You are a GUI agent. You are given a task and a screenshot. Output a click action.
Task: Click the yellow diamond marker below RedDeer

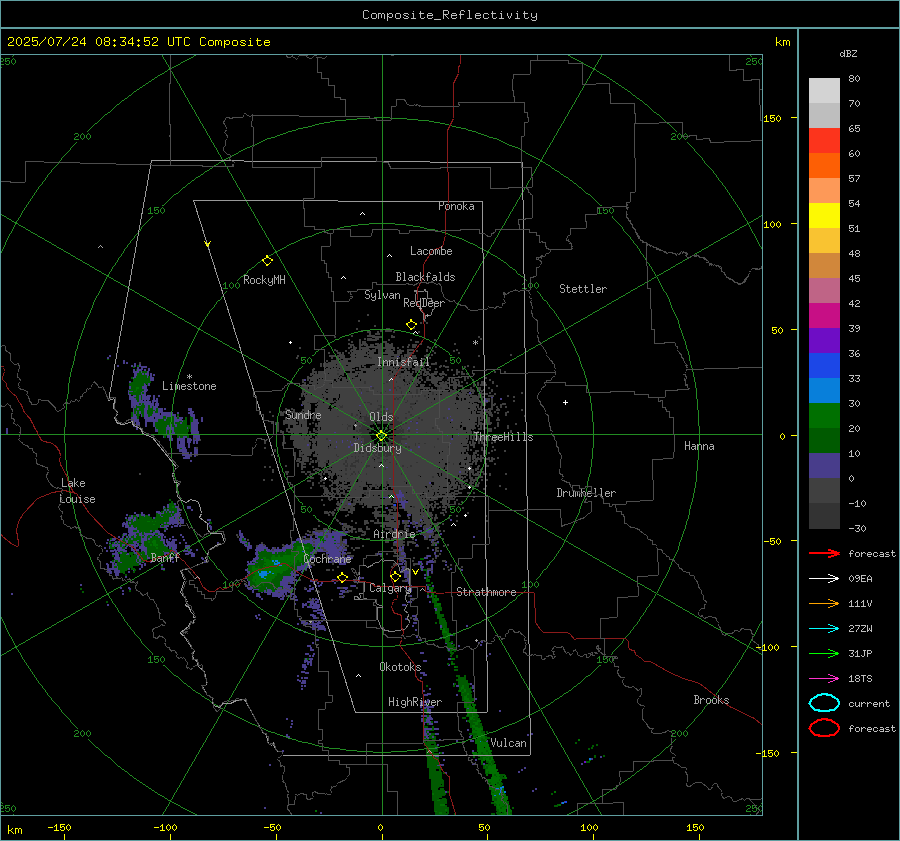pyautogui.click(x=411, y=324)
